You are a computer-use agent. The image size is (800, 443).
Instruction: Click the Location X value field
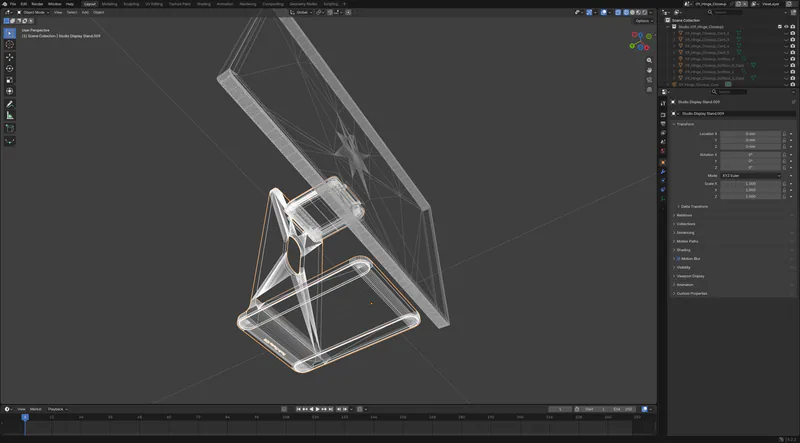[x=751, y=134]
